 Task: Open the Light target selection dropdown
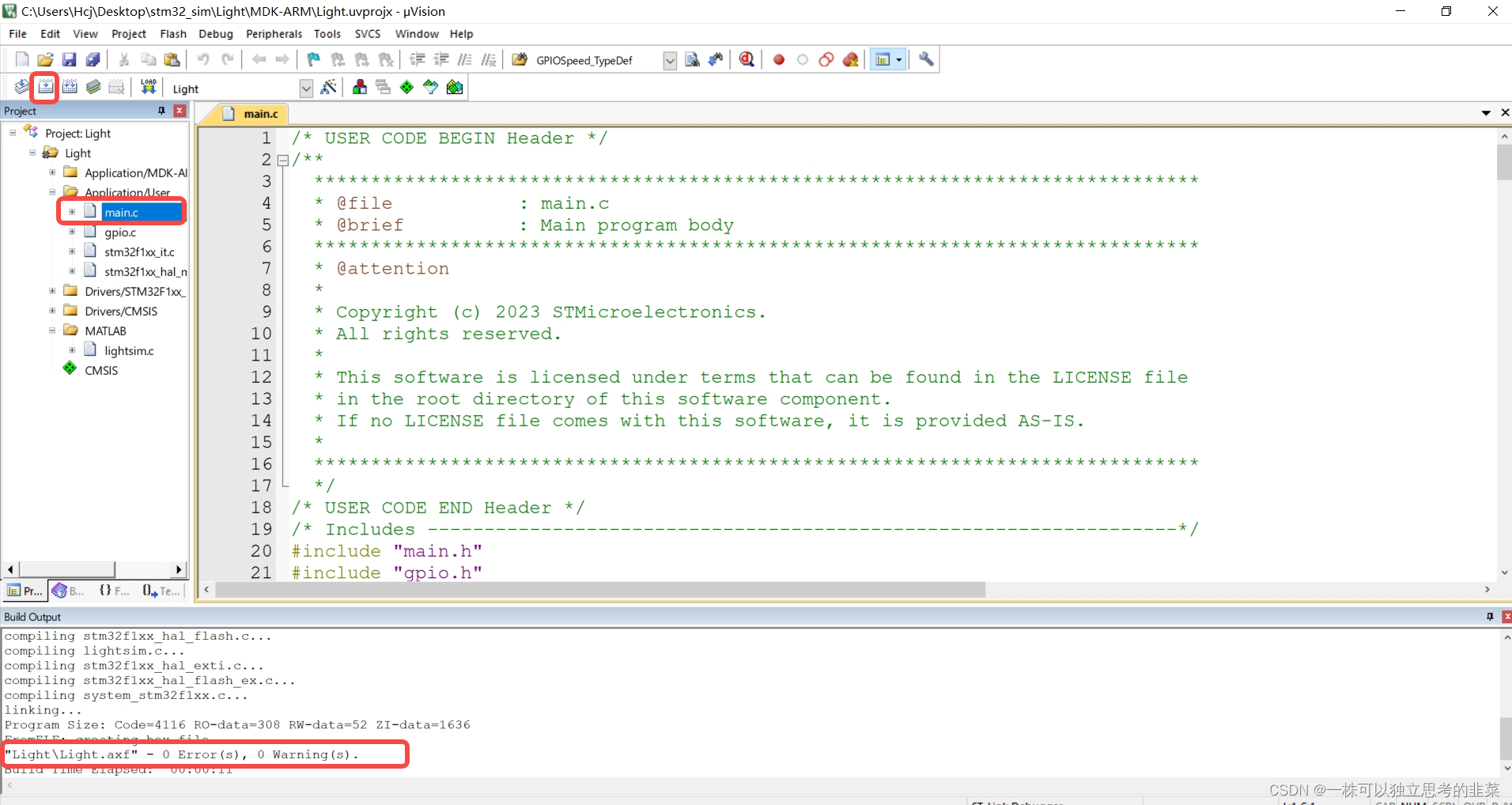(x=305, y=88)
